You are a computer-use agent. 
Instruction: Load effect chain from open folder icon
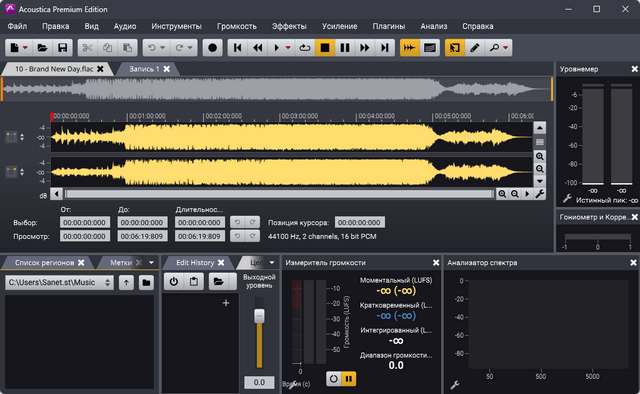click(x=218, y=281)
